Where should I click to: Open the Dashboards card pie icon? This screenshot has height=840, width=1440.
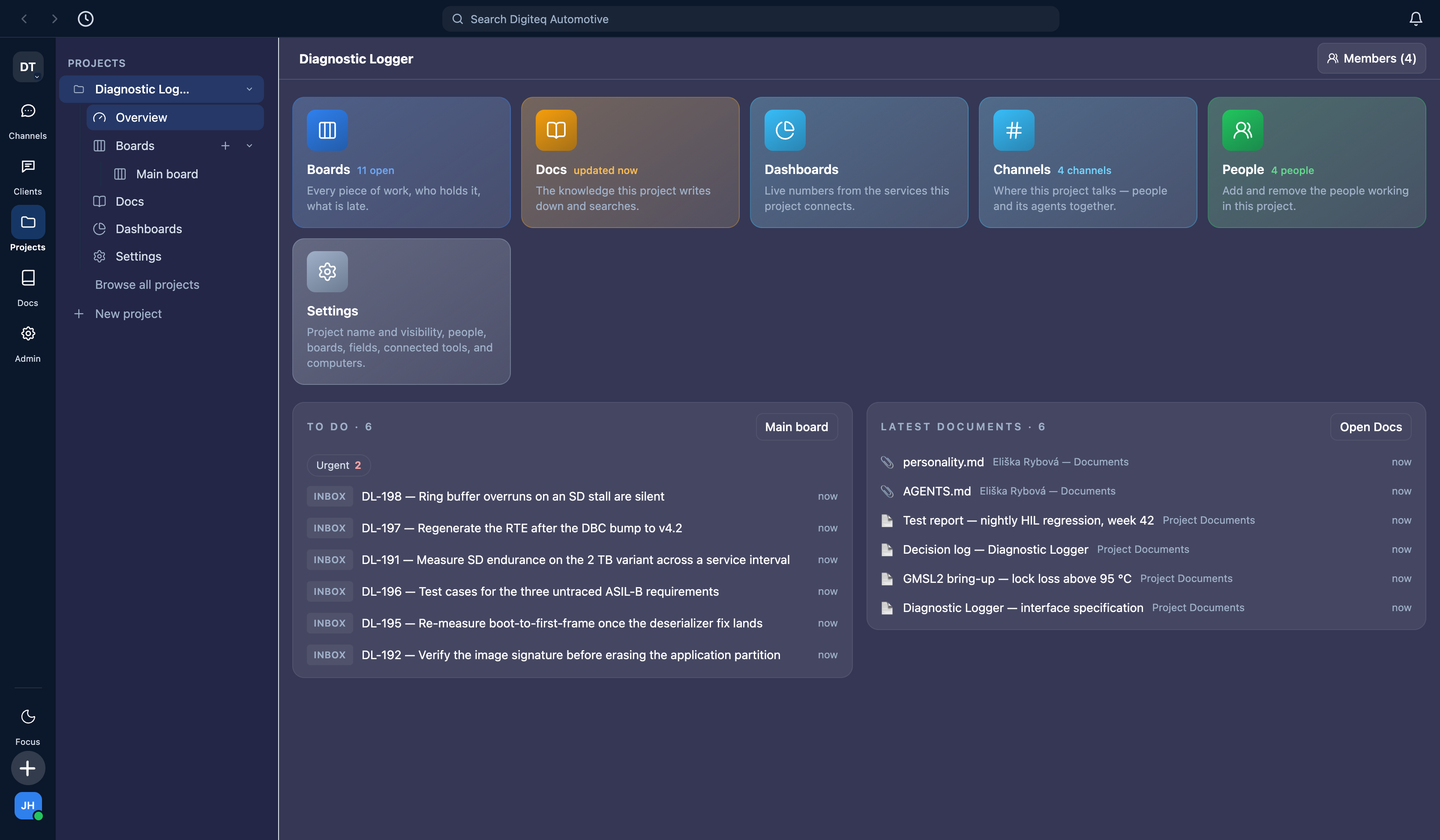pyautogui.click(x=785, y=130)
